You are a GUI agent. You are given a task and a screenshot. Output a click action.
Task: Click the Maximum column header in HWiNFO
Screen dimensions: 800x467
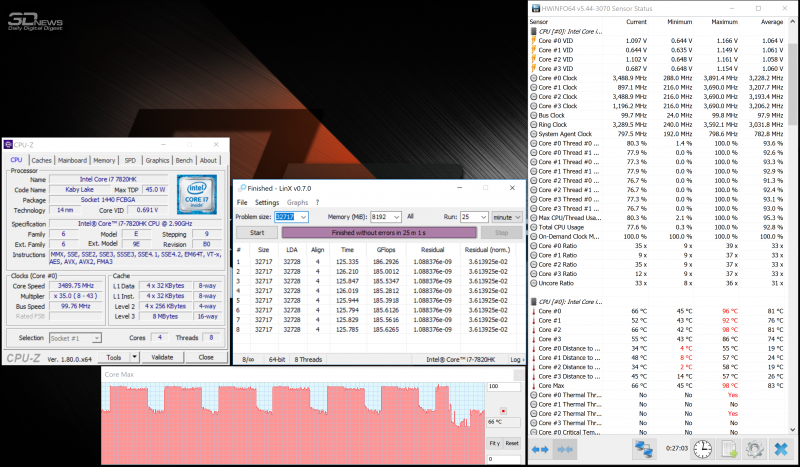[724, 22]
